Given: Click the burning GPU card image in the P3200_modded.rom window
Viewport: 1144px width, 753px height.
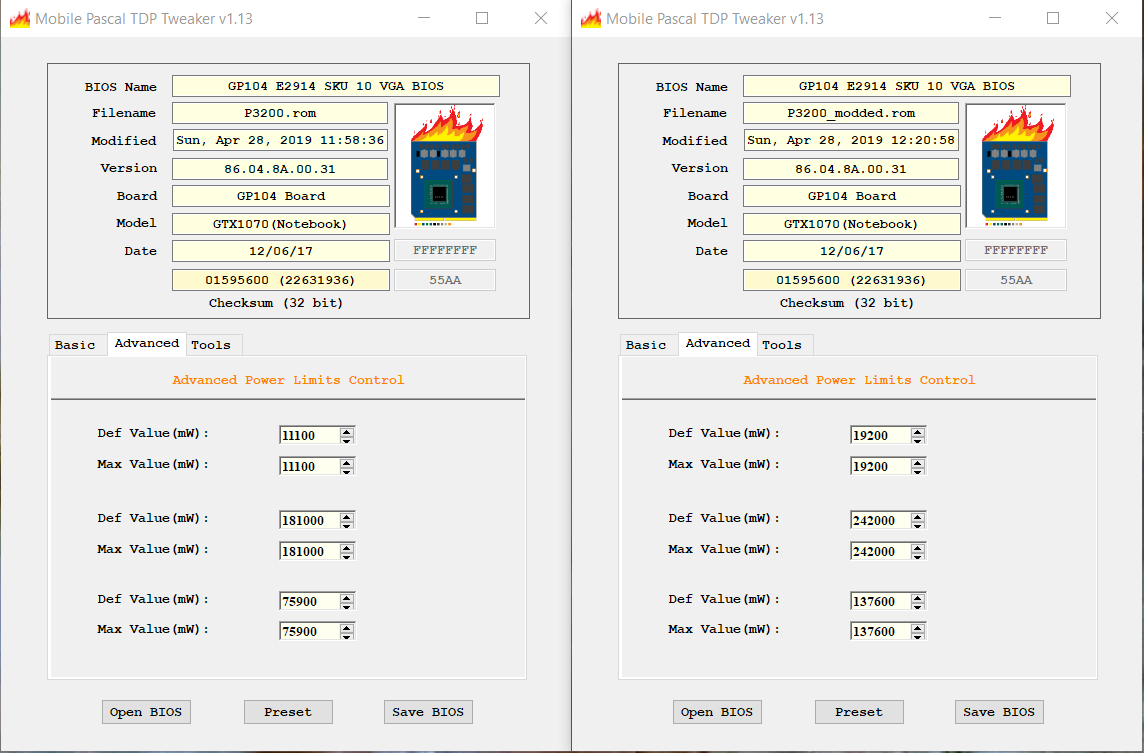Looking at the screenshot, I should point(1016,166).
